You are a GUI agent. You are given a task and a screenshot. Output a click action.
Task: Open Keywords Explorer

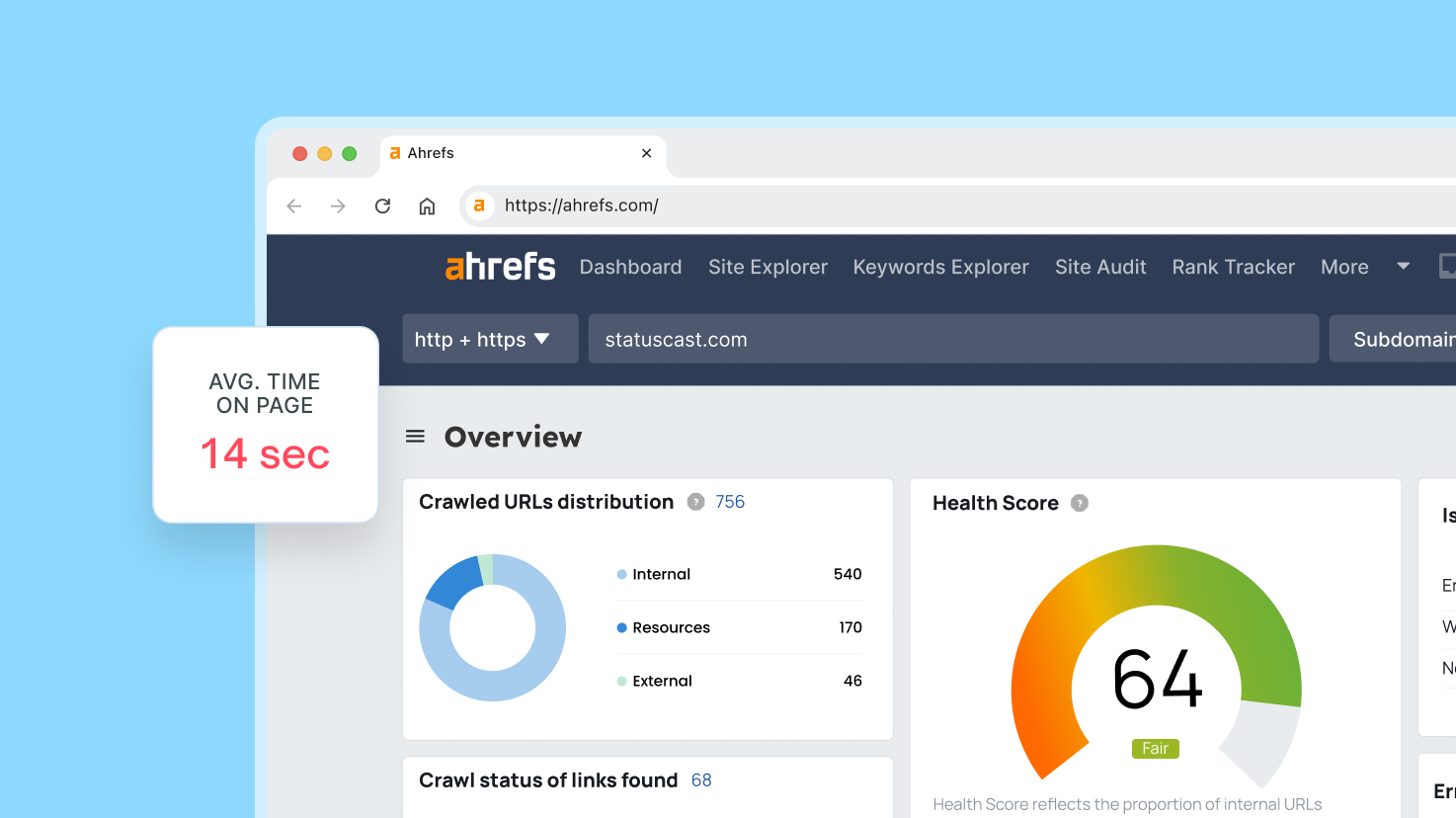pyautogui.click(x=940, y=267)
